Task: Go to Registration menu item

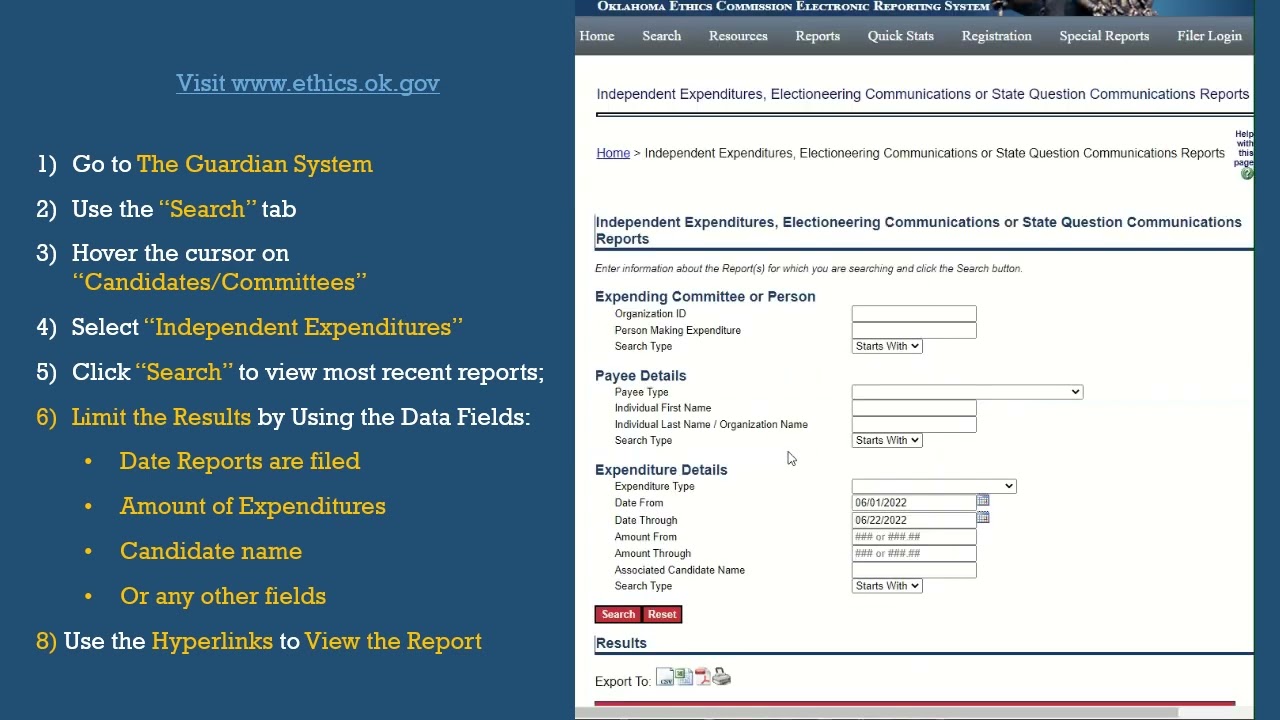Action: pos(996,36)
